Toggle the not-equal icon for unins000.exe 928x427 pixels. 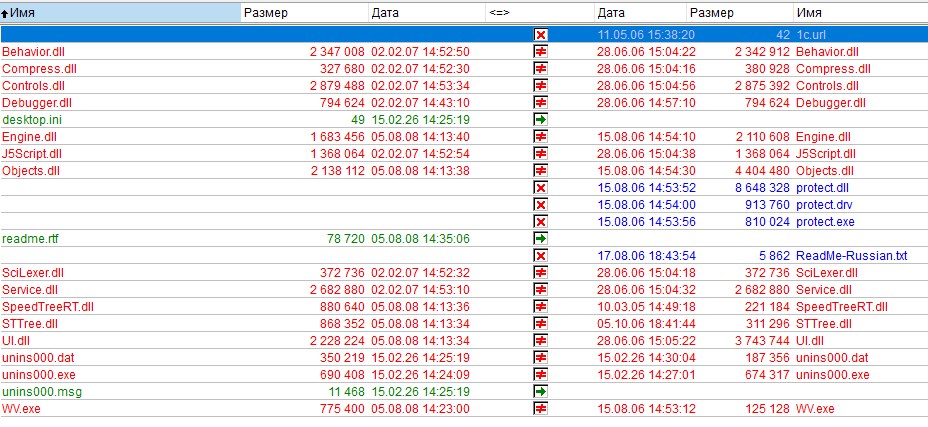click(540, 375)
